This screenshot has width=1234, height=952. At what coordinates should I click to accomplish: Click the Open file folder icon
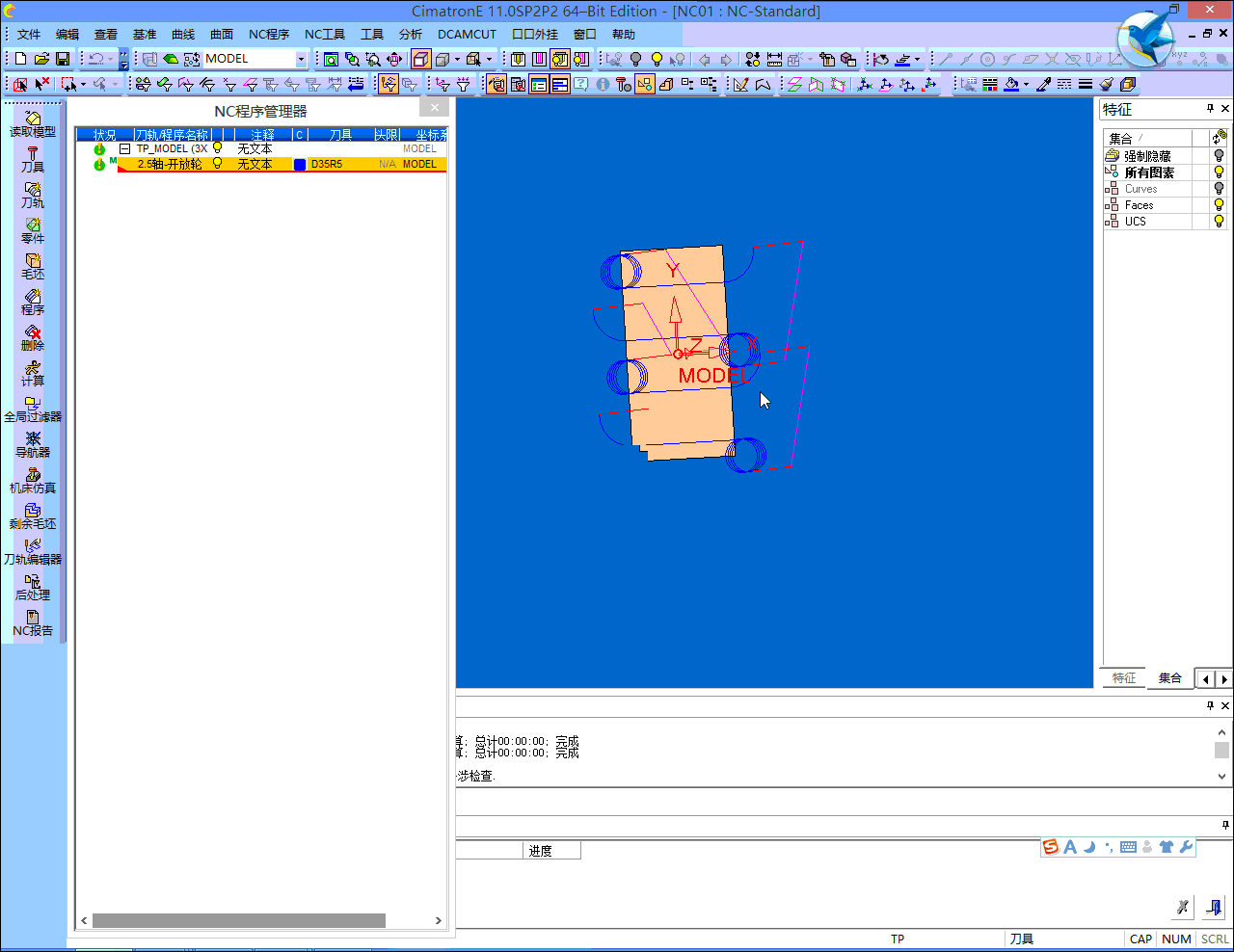pos(41,59)
